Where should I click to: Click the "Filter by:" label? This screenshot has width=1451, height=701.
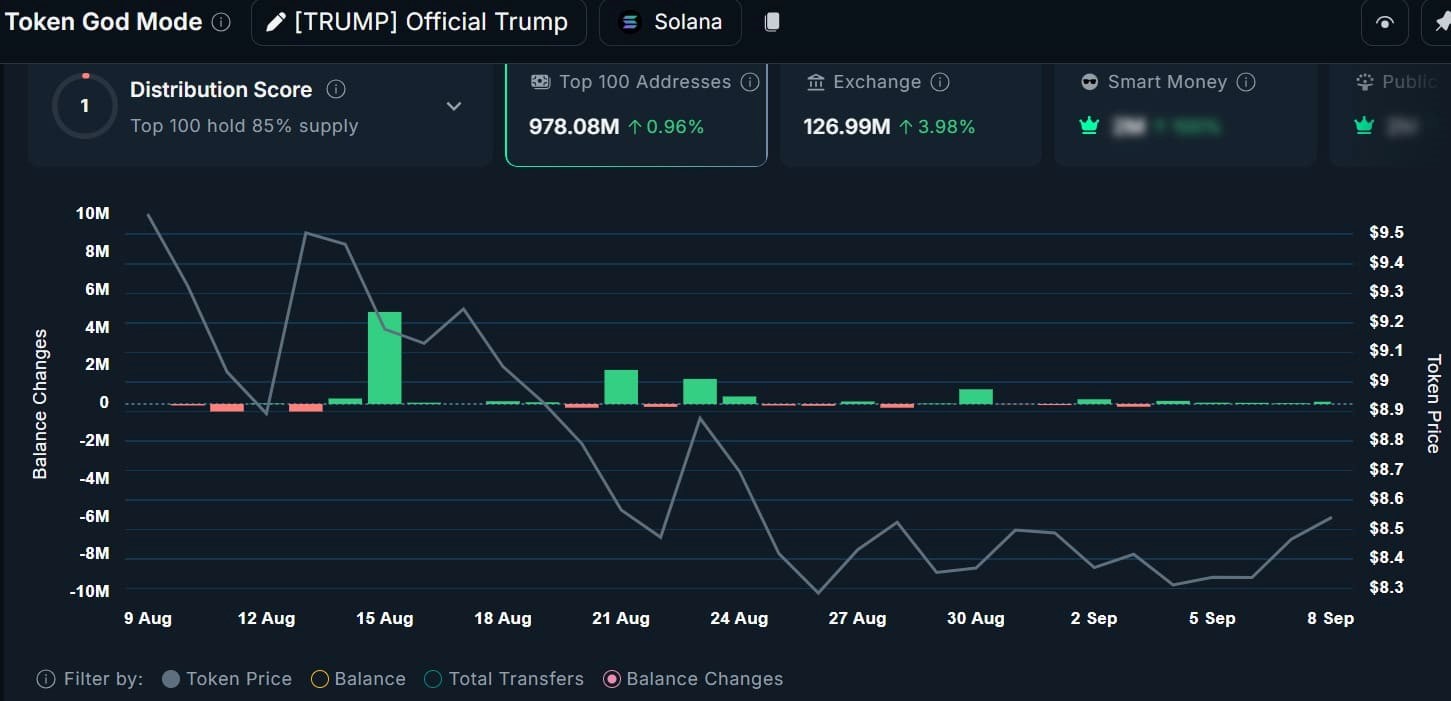(103, 679)
